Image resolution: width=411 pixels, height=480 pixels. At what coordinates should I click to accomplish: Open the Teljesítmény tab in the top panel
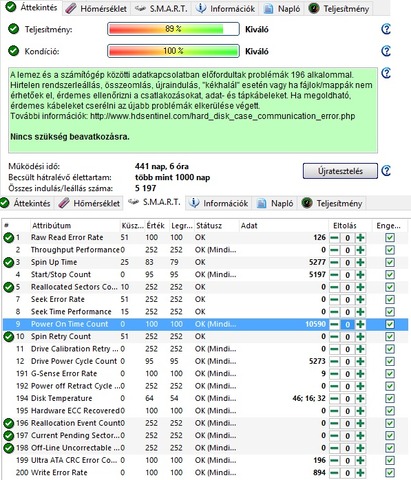339,8
